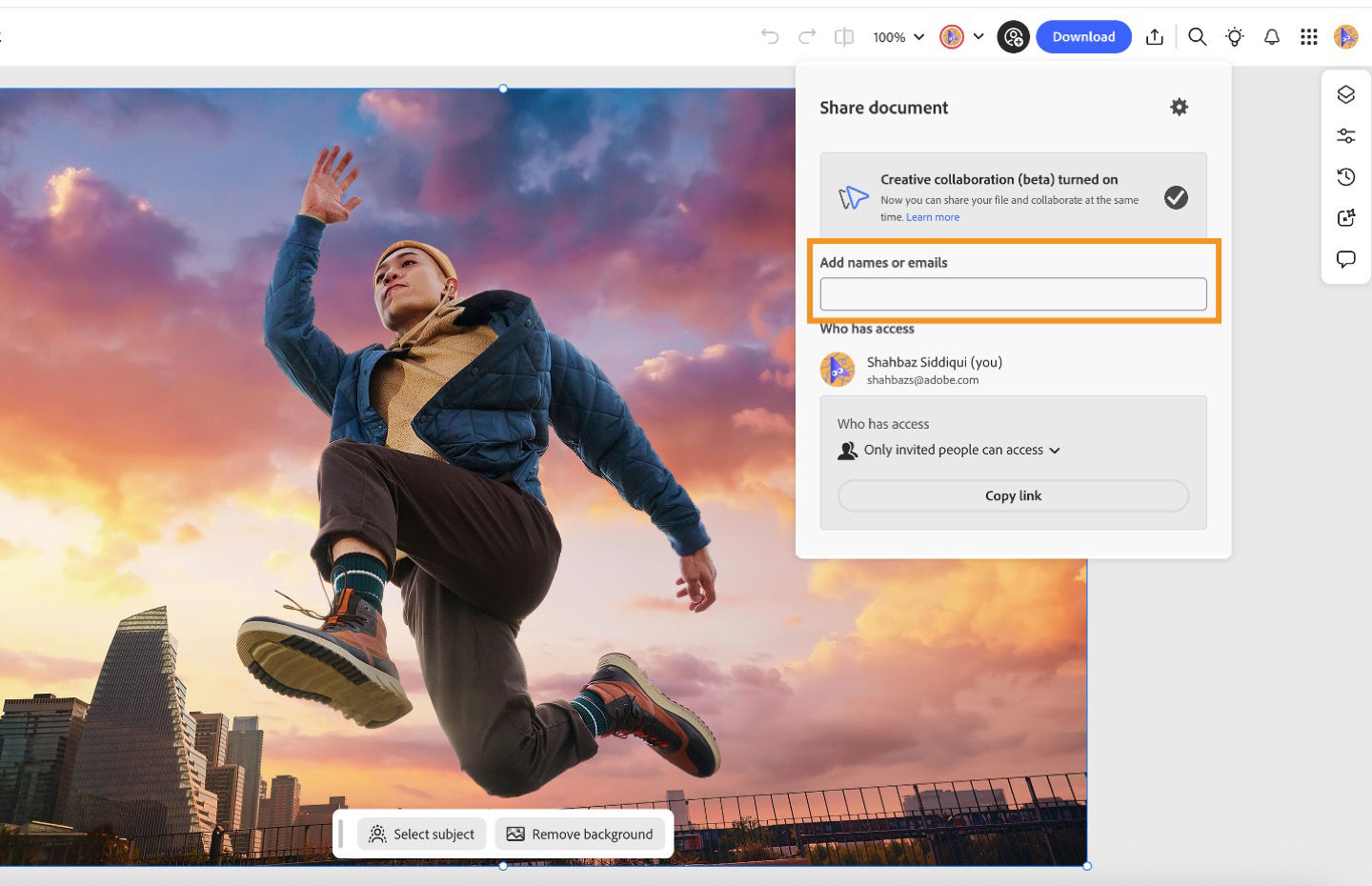The height and width of the screenshot is (886, 1372).
Task: Open the generative AI edit panel
Action: coord(1345,217)
